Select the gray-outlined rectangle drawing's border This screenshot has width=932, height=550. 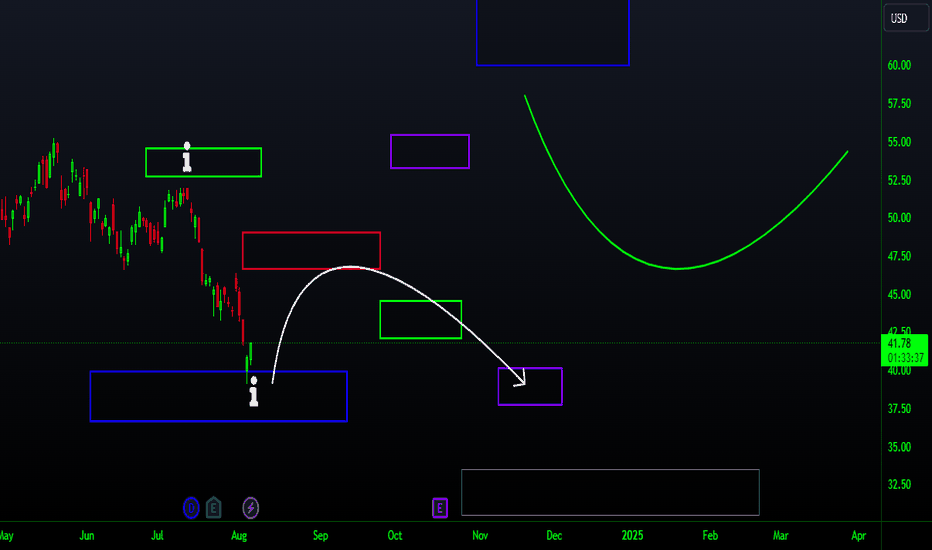tap(610, 470)
